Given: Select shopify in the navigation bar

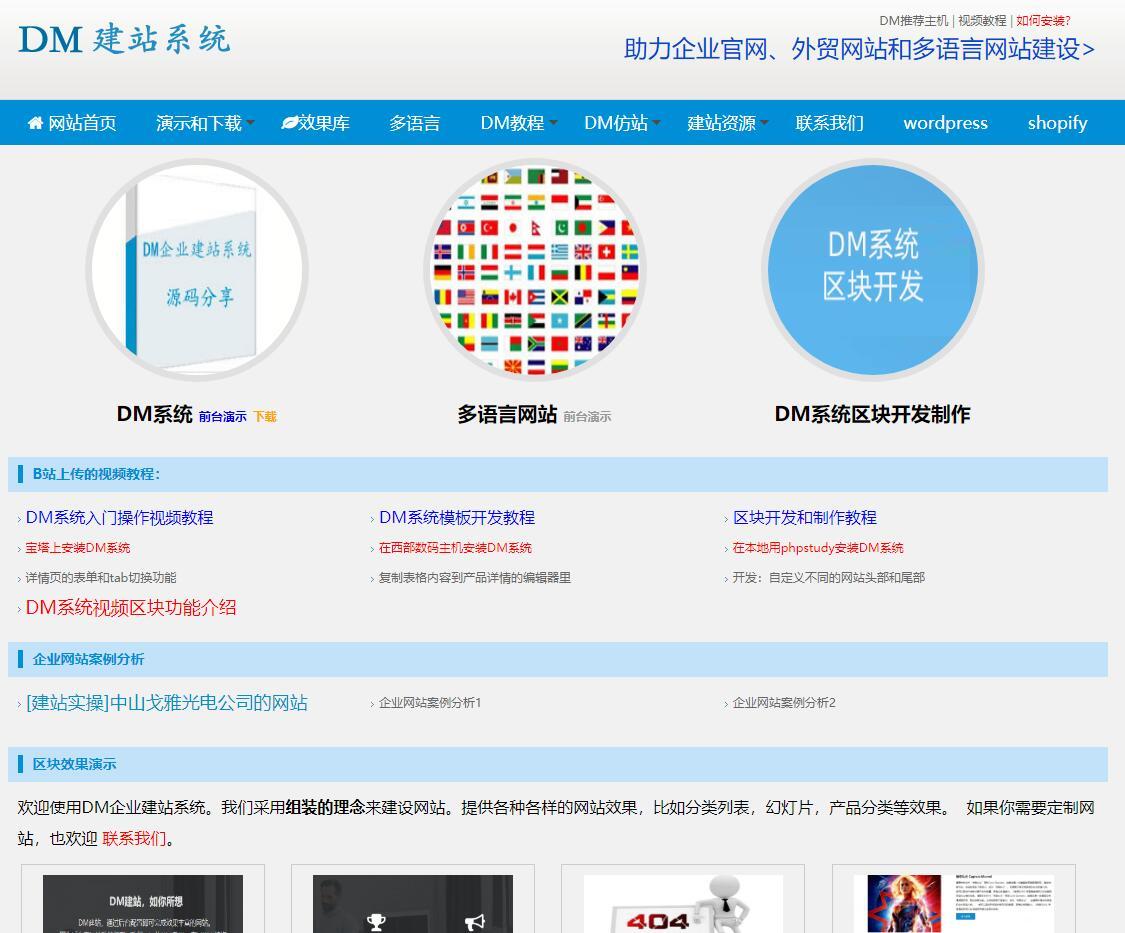Looking at the screenshot, I should (x=1057, y=123).
